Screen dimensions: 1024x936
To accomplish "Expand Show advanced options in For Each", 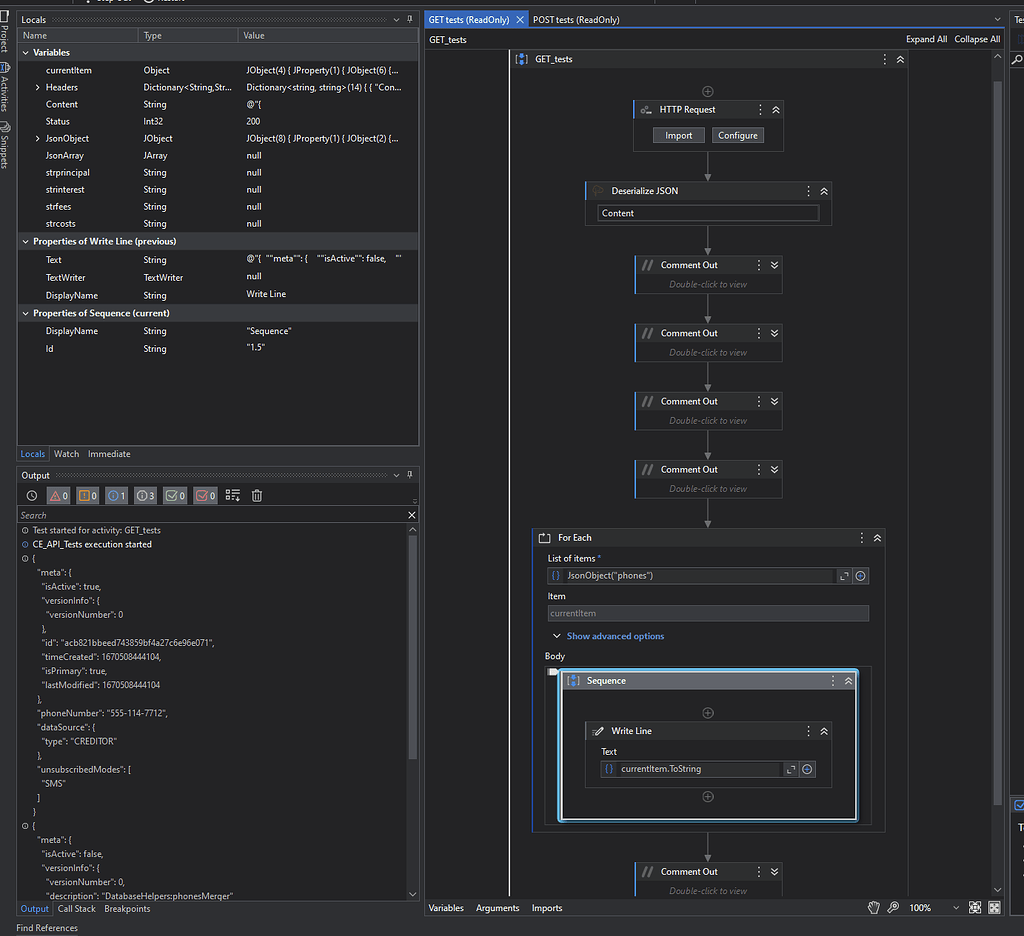I will tap(614, 635).
